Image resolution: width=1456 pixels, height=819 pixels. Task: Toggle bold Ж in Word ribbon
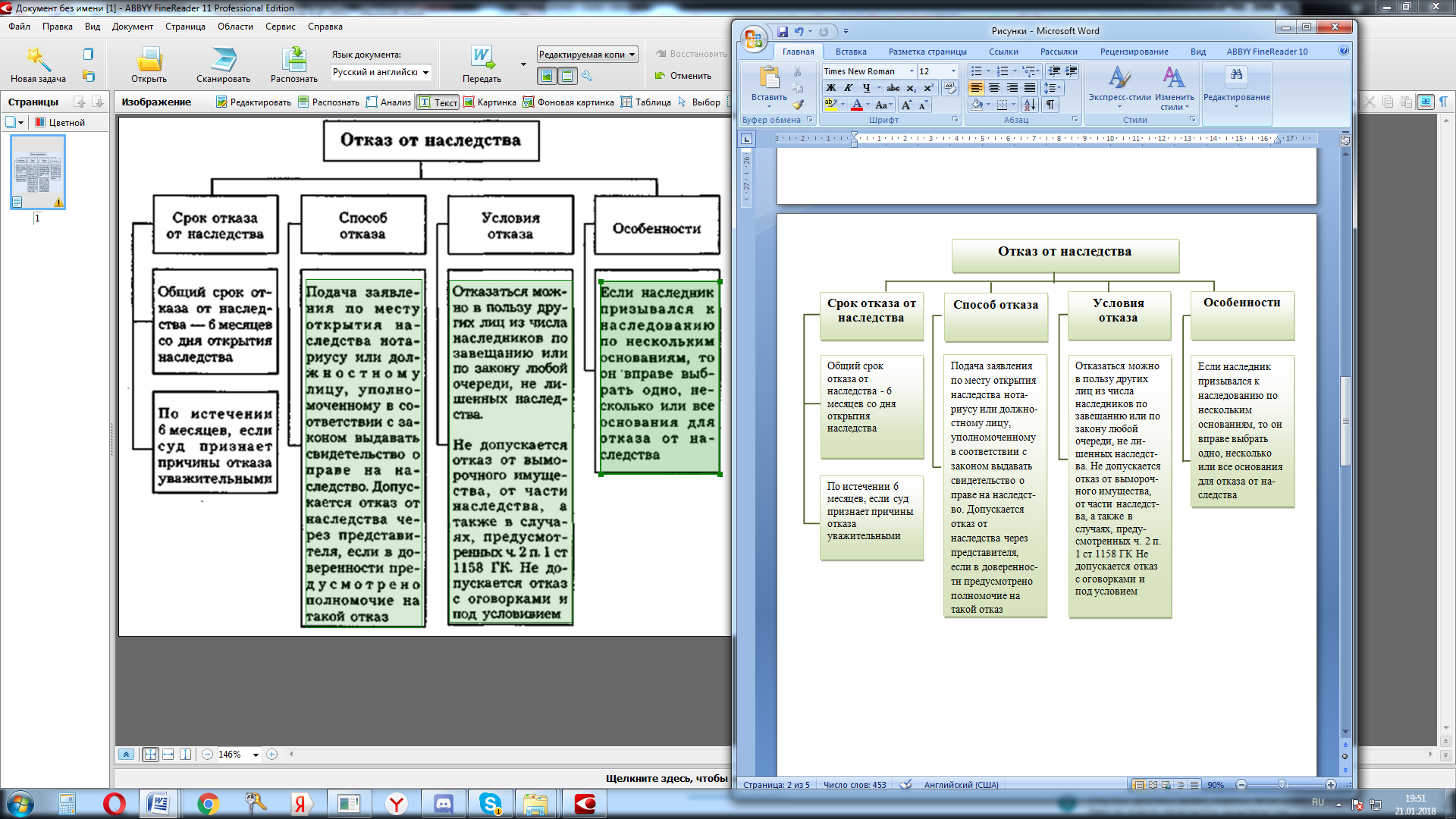click(831, 88)
